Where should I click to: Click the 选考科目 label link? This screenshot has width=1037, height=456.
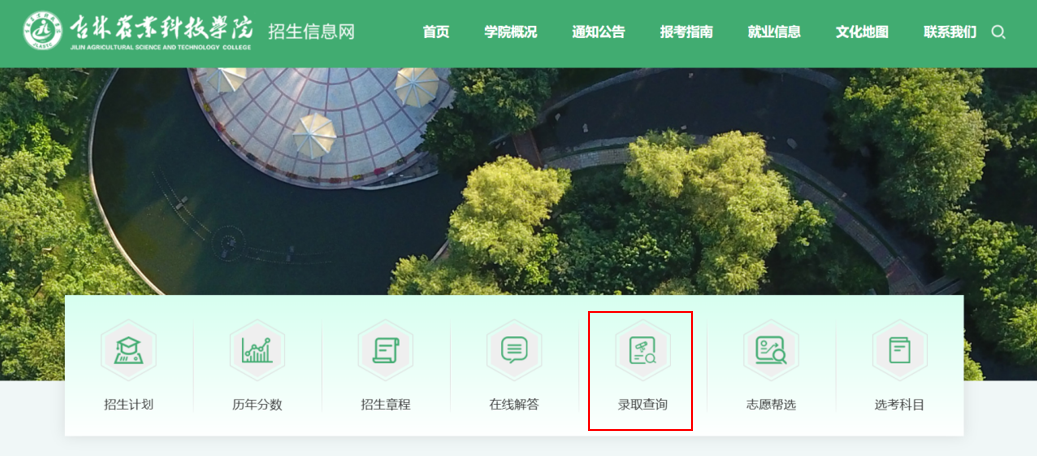coord(899,404)
